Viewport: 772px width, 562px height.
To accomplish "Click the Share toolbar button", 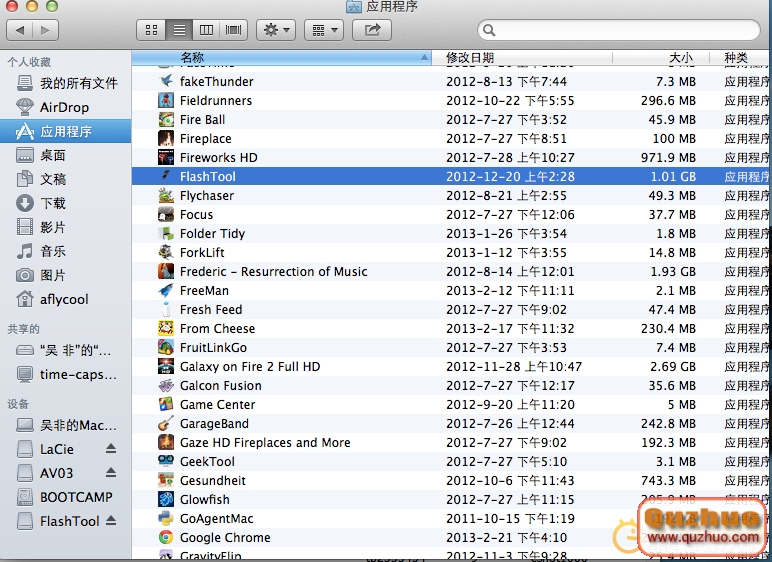I will point(372,31).
